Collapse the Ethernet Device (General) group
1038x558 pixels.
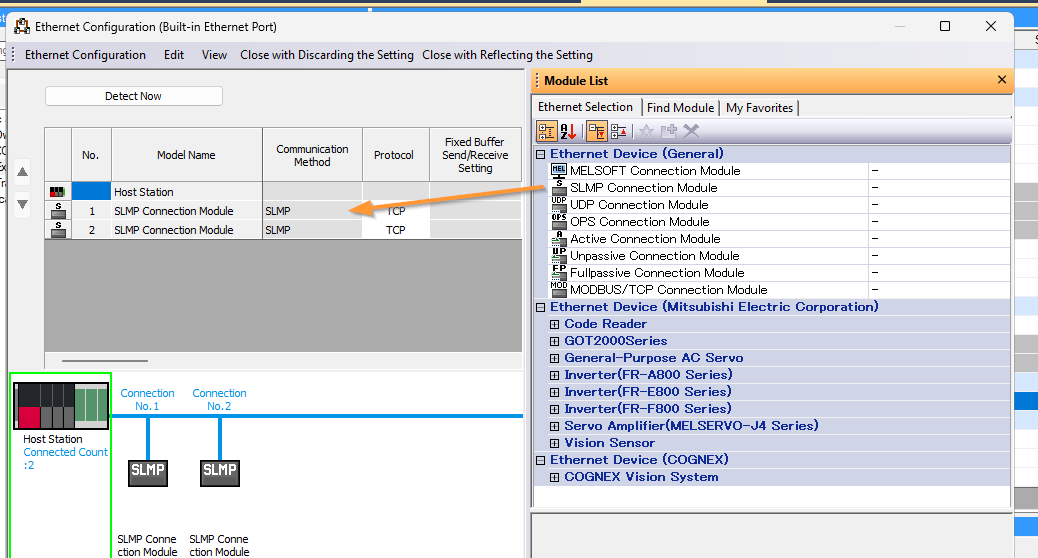(x=541, y=154)
